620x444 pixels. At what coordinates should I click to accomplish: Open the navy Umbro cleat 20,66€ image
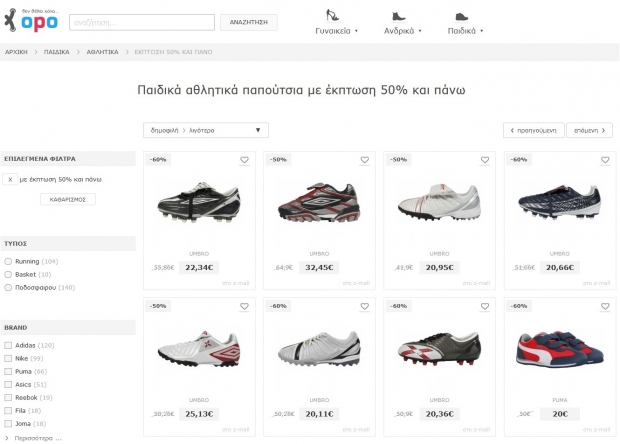[560, 202]
